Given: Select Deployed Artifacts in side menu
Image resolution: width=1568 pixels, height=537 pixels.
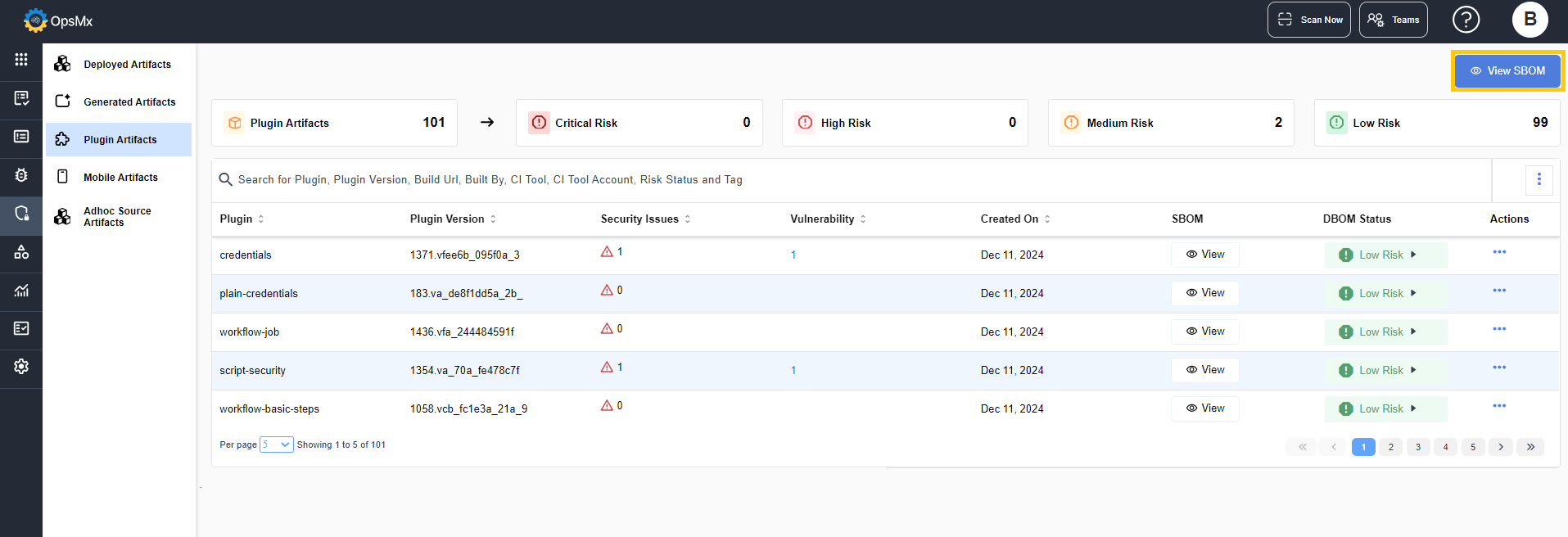Looking at the screenshot, I should (x=127, y=65).
